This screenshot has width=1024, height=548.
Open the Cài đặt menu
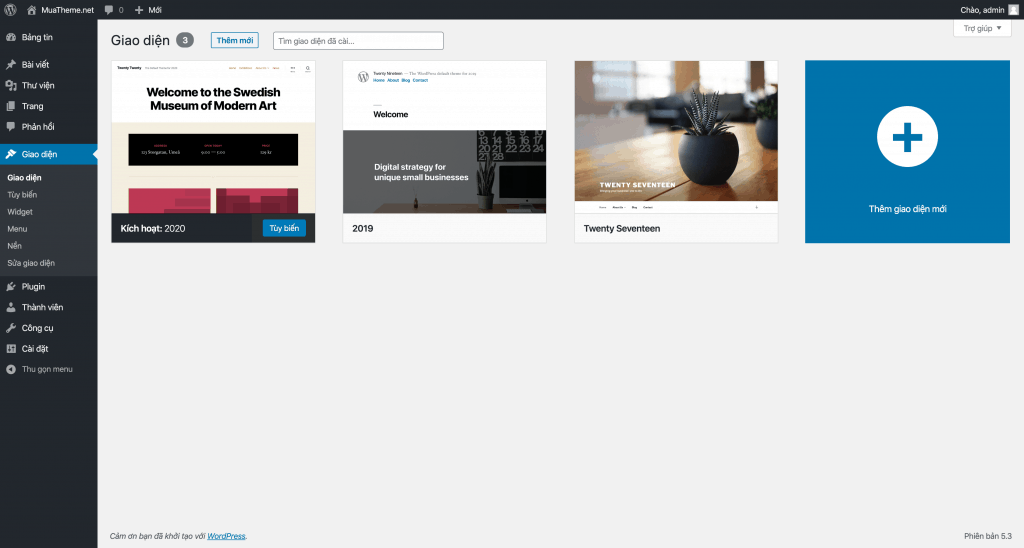pyautogui.click(x=48, y=349)
